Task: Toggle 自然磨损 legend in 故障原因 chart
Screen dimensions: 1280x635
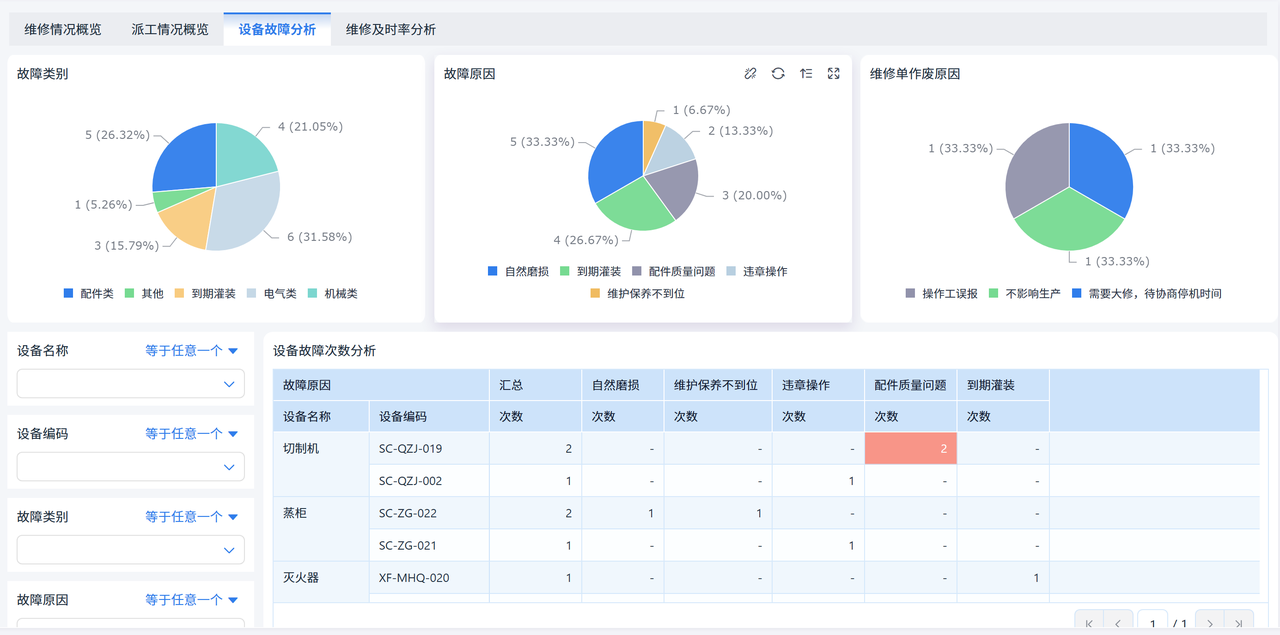Action: click(517, 271)
